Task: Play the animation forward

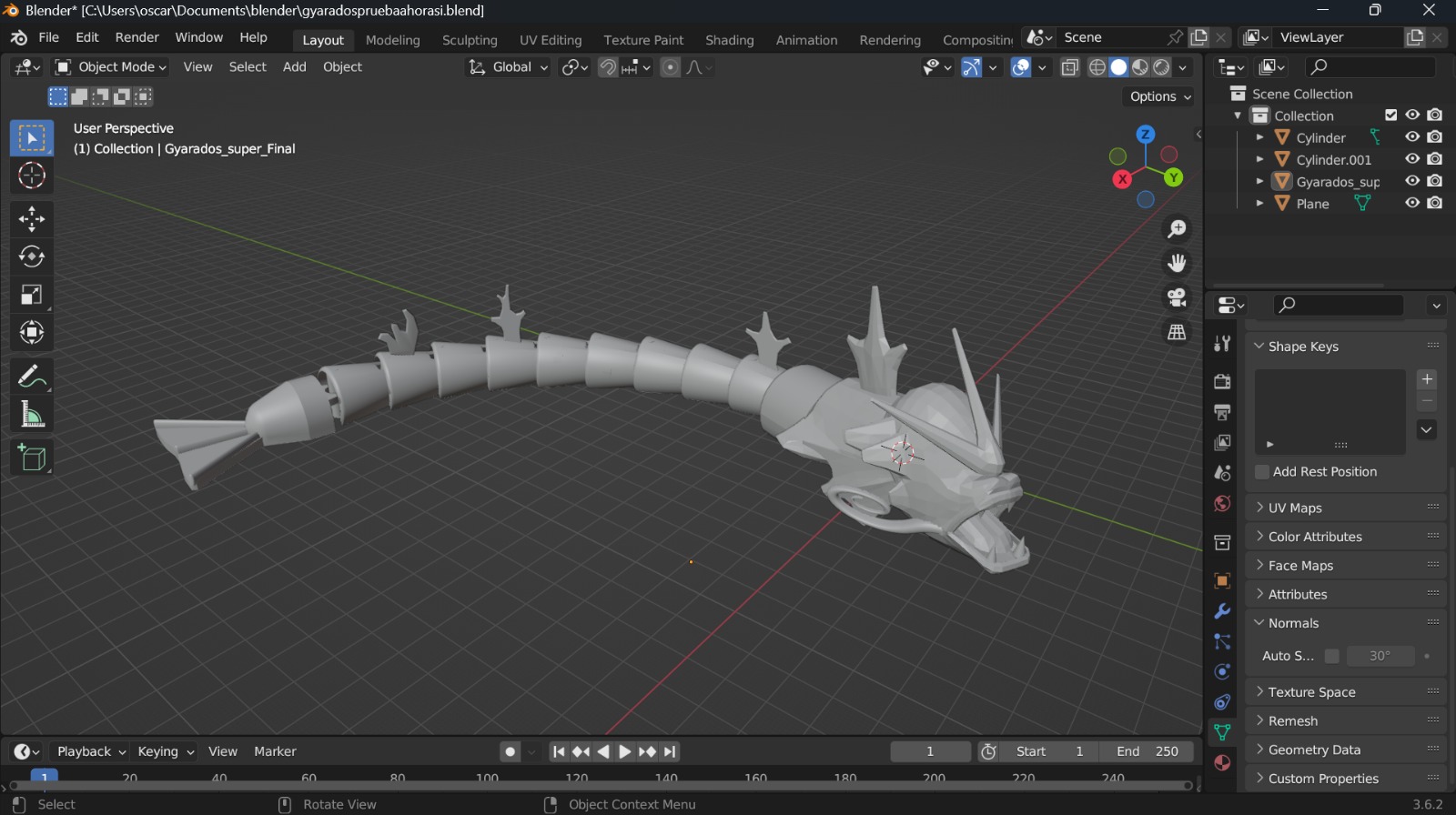Action: tap(625, 751)
